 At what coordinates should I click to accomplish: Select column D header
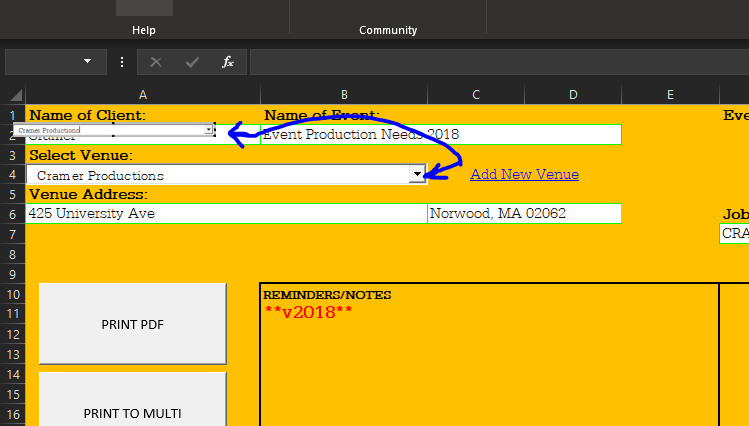point(573,95)
